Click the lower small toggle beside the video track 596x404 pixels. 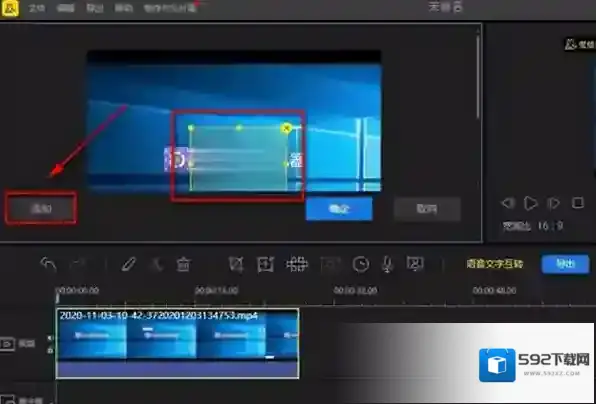coord(50,350)
